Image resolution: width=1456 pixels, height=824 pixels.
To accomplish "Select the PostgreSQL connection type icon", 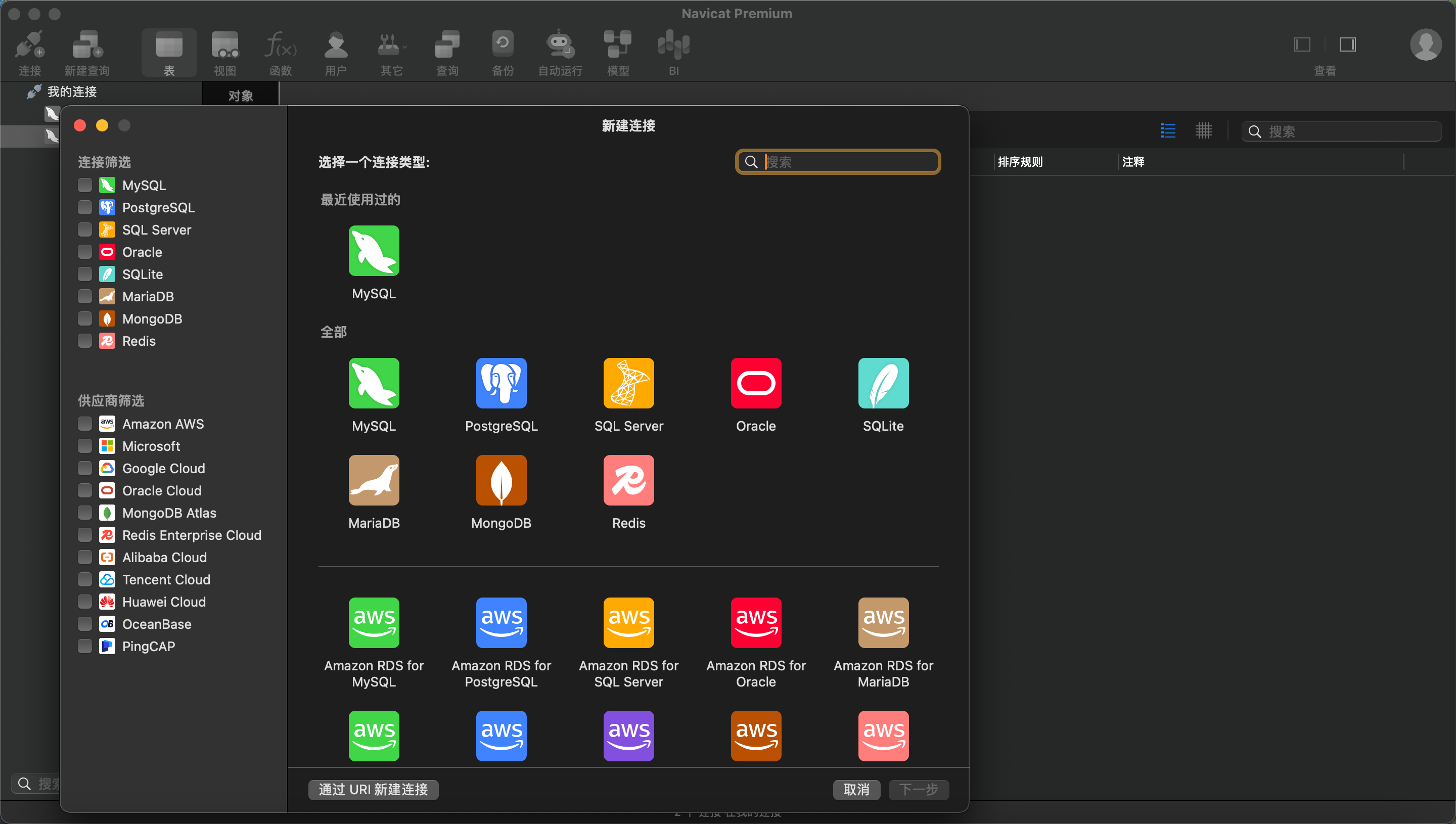I will 501,383.
